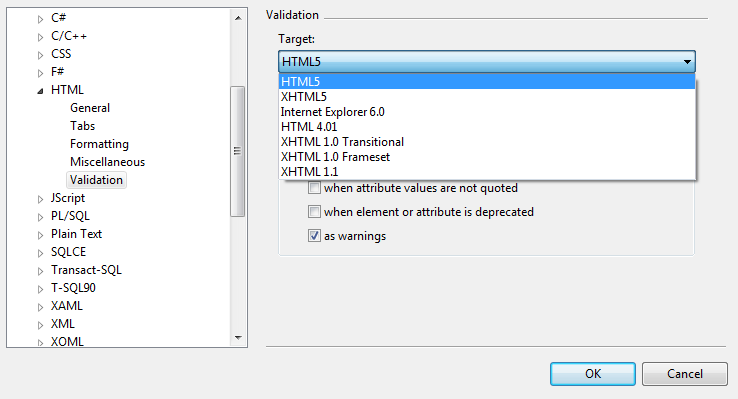Expand the Transact-SQL tree node
The height and width of the screenshot is (399, 738).
(40, 271)
